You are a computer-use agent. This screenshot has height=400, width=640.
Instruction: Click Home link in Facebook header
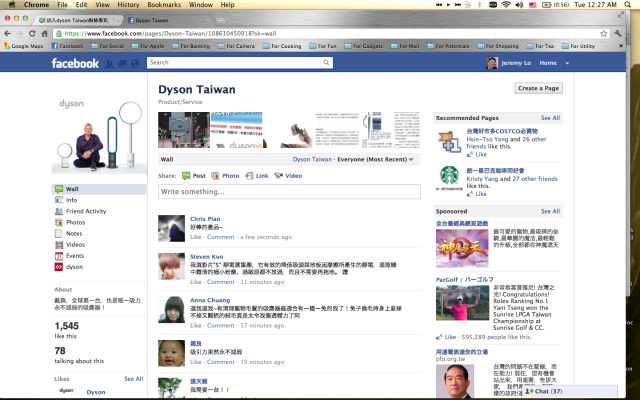(548, 63)
